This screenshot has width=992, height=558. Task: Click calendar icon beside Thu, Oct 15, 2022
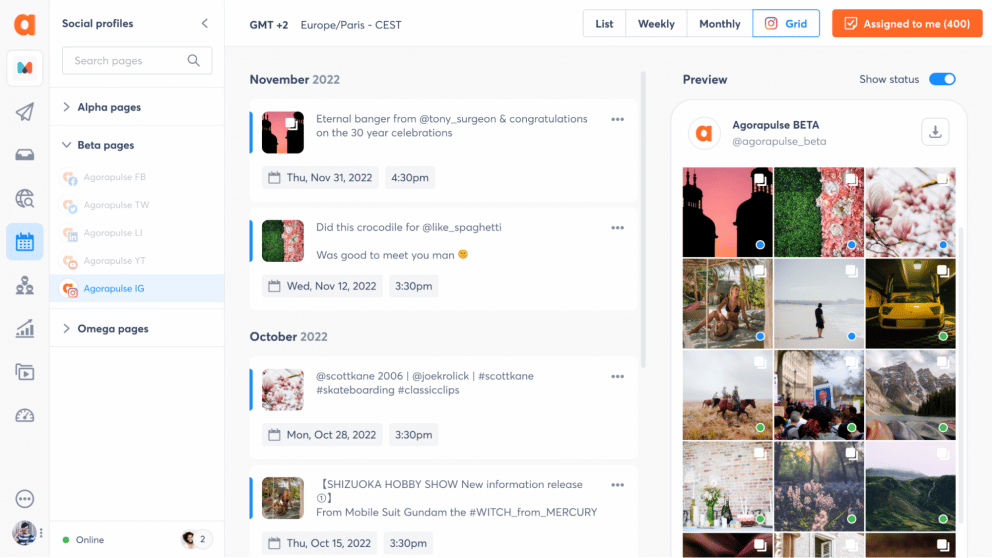[x=274, y=543]
